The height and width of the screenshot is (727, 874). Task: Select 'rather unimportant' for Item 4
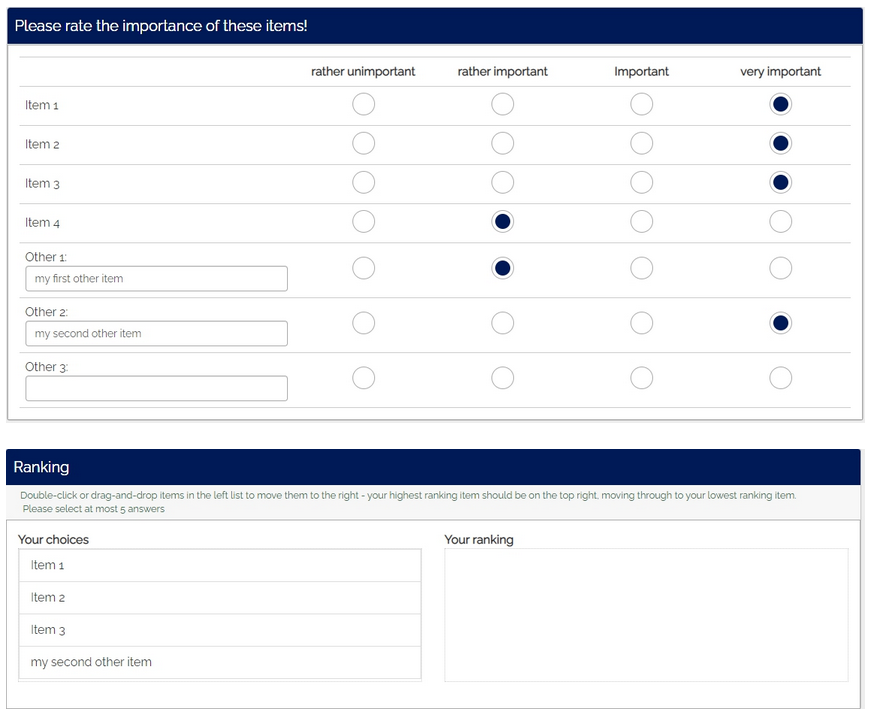[x=364, y=221]
